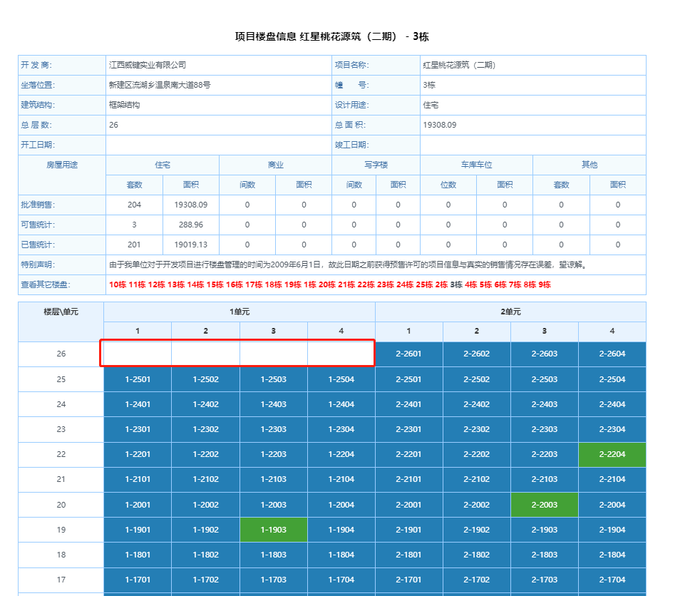Image resolution: width=700 pixels, height=596 pixels.
Task: Open the 21栋 building link
Action: tap(347, 284)
